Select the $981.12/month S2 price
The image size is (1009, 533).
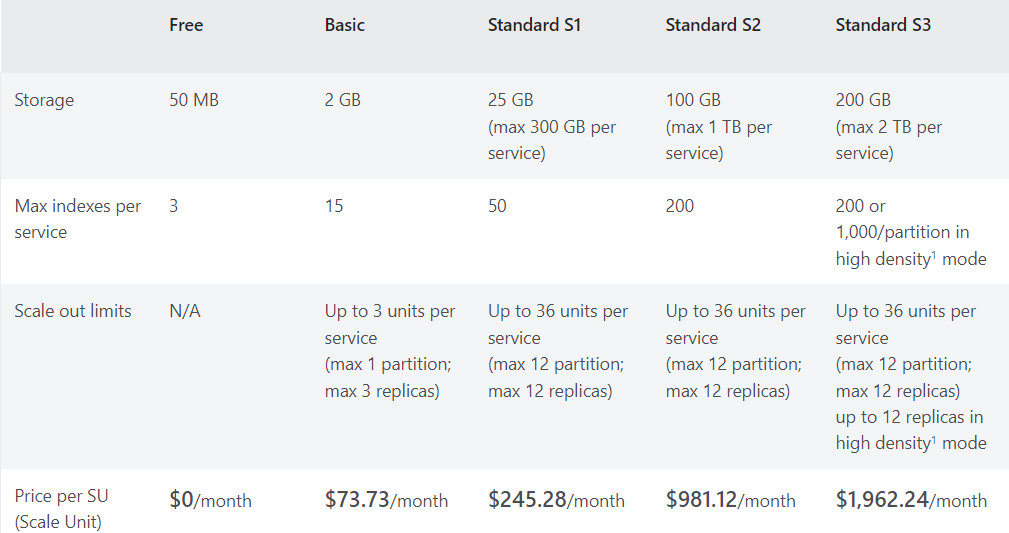[x=730, y=500]
